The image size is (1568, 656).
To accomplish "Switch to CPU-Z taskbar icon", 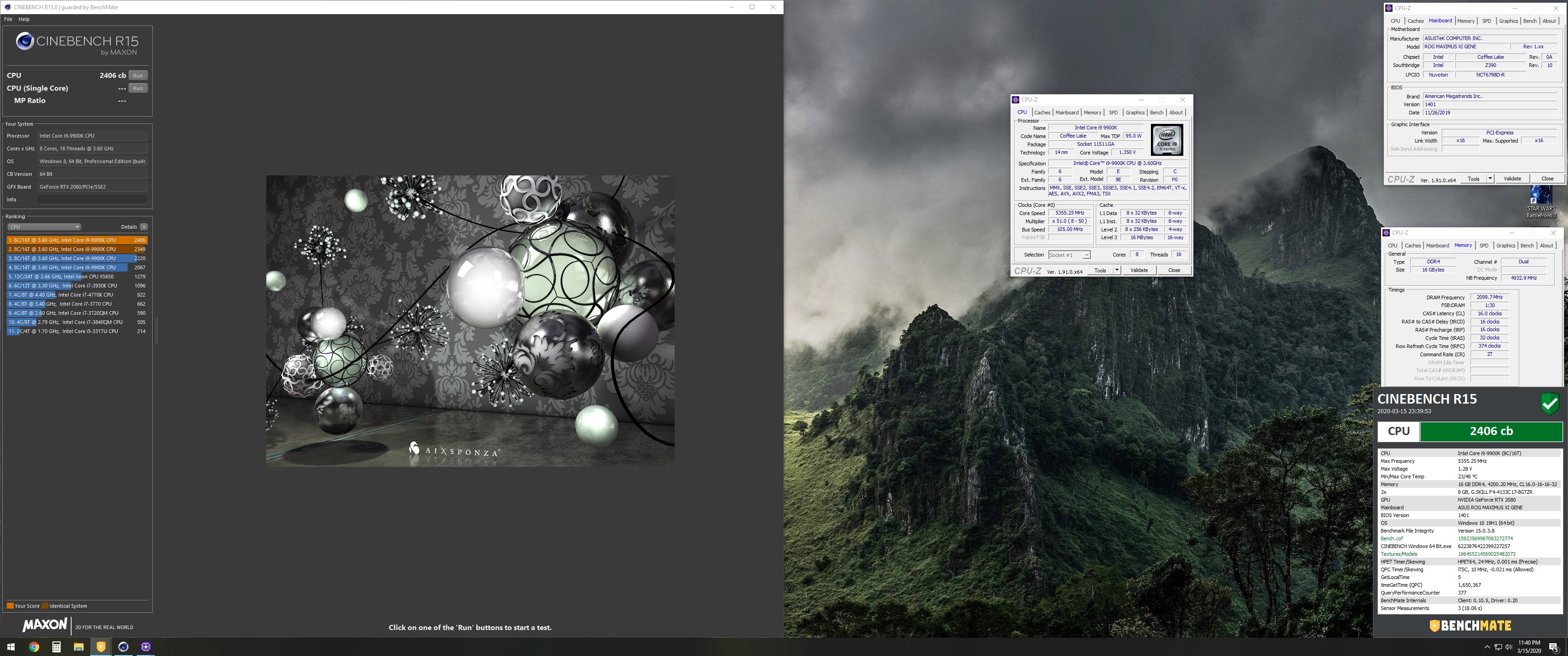I will tap(146, 647).
